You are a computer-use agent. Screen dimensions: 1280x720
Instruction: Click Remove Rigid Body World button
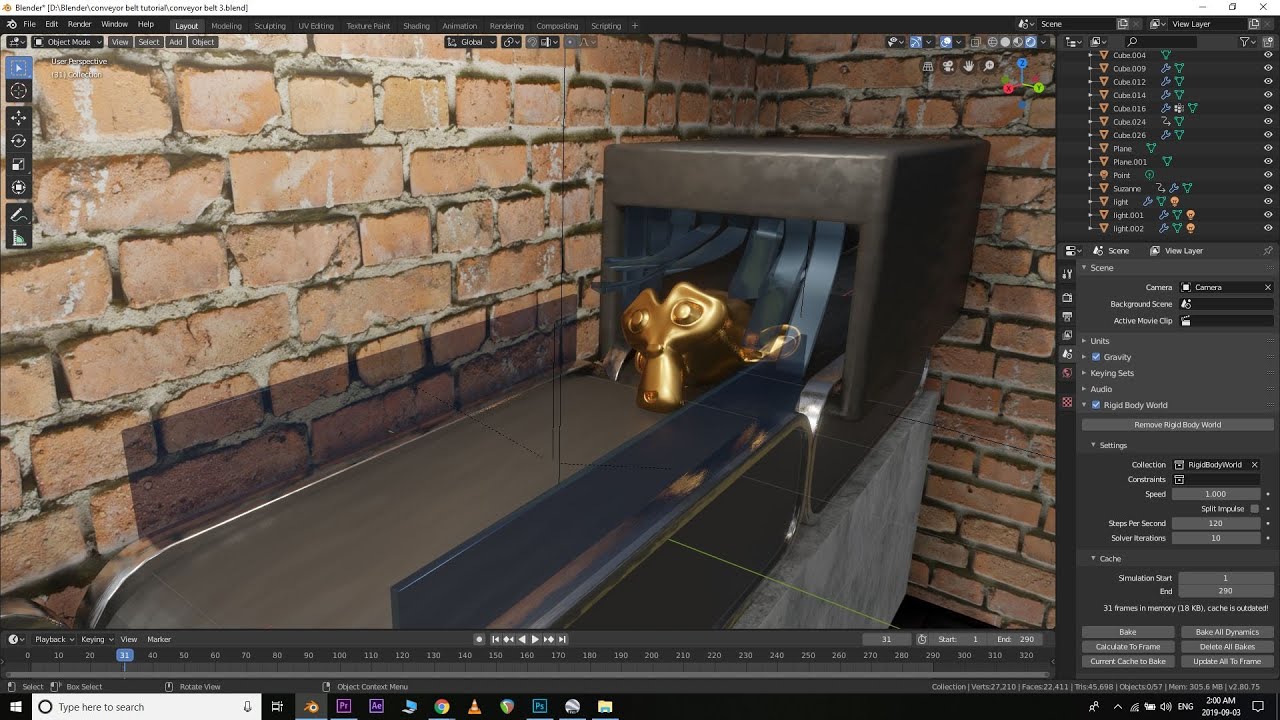pos(1178,425)
